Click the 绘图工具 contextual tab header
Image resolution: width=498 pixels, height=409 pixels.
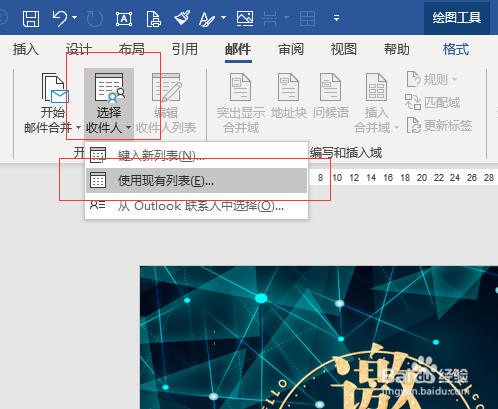pos(457,18)
